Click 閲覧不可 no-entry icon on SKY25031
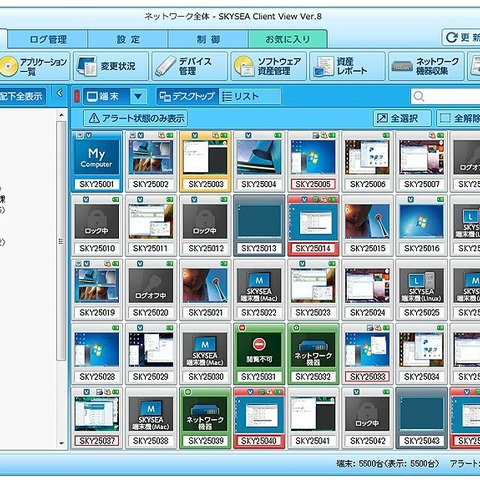 click(259, 345)
